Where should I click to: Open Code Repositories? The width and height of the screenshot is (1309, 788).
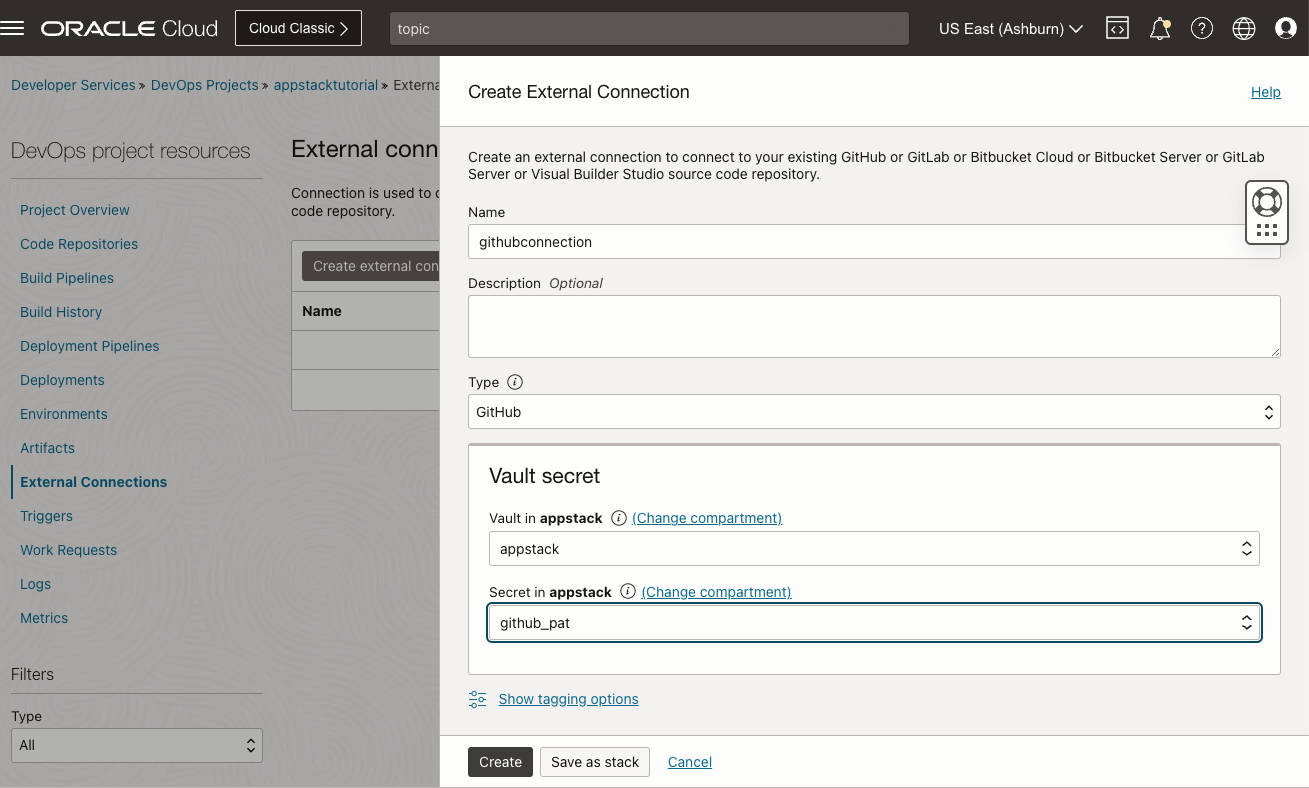click(79, 244)
